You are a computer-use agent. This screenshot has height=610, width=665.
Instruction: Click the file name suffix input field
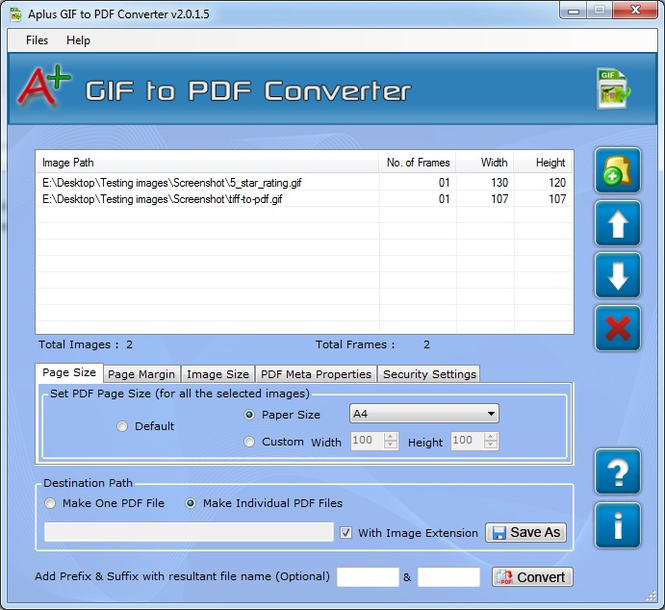click(x=449, y=577)
